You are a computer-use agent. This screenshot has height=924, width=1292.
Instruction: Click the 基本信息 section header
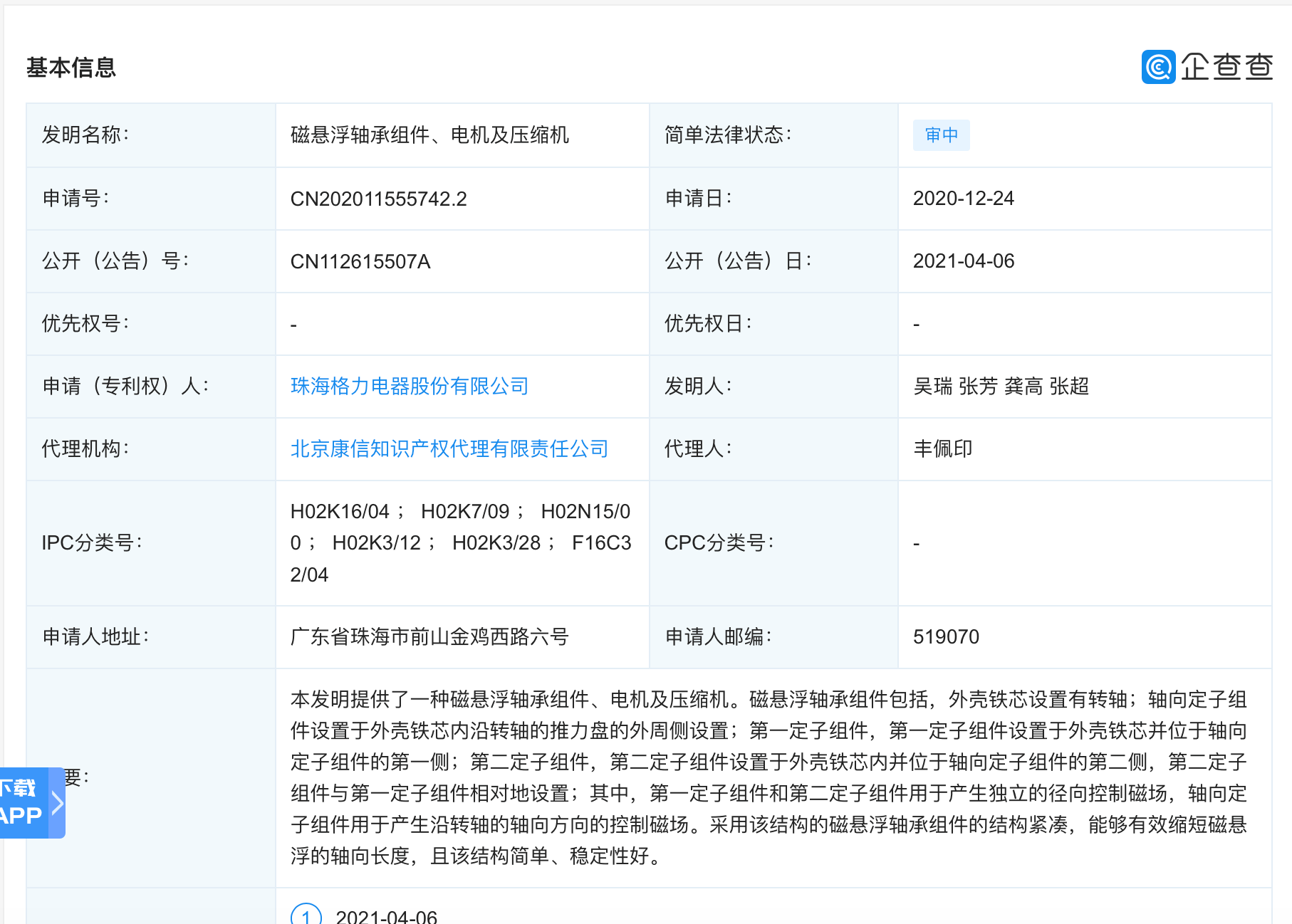point(71,68)
